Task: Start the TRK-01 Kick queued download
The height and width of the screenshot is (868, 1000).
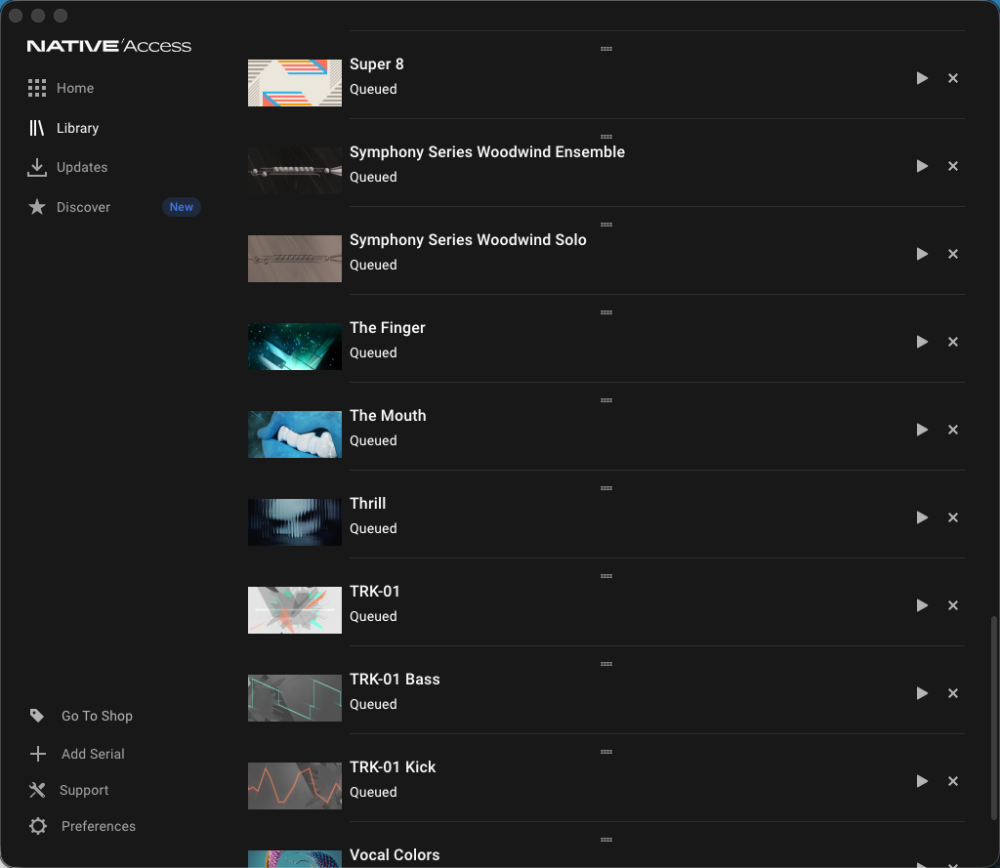Action: (922, 781)
